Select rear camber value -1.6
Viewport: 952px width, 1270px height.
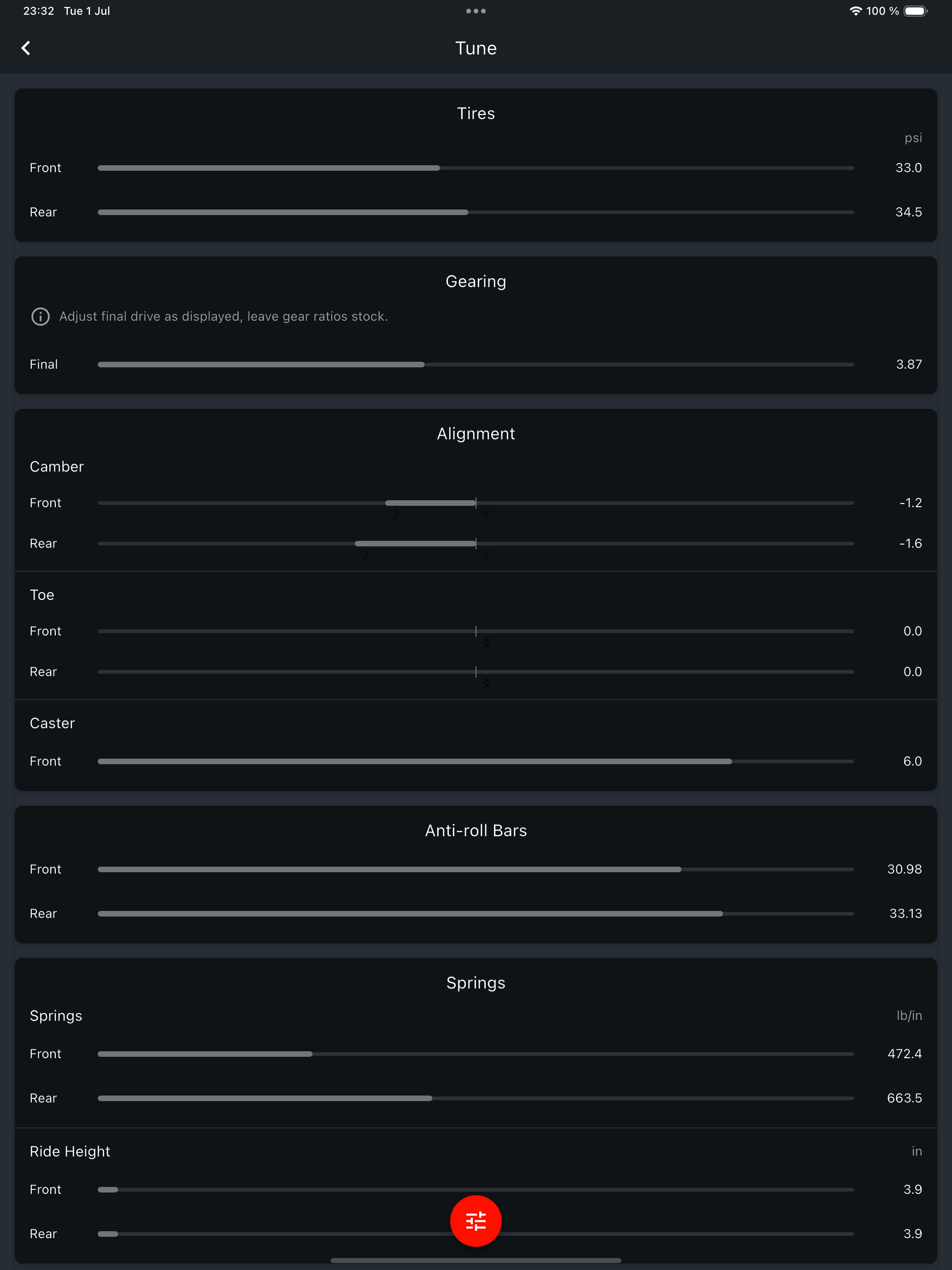click(910, 544)
